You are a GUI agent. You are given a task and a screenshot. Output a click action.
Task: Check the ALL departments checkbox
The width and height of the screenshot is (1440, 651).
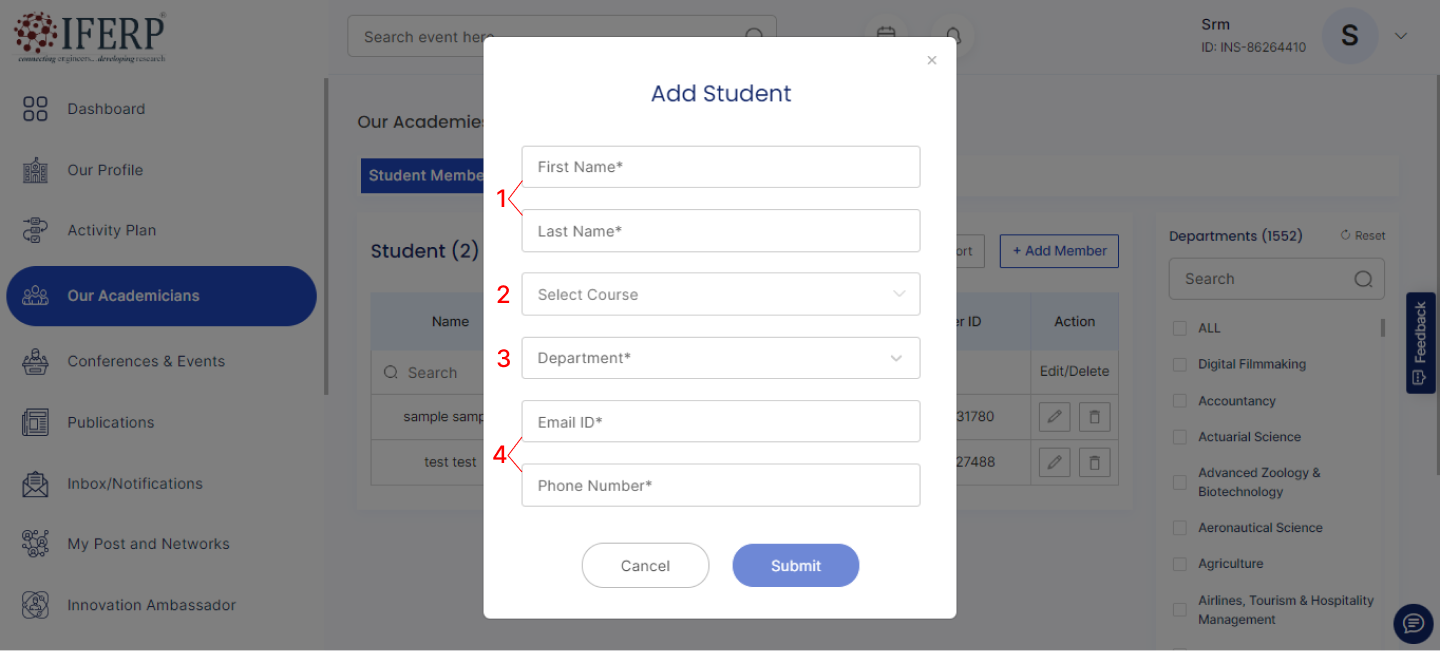tap(1180, 328)
